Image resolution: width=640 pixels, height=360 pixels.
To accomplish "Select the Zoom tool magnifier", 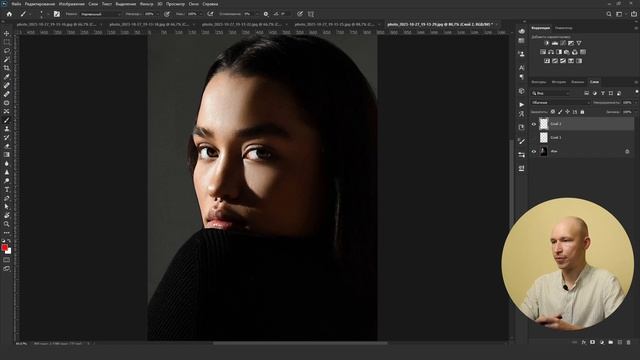I will tap(7, 225).
